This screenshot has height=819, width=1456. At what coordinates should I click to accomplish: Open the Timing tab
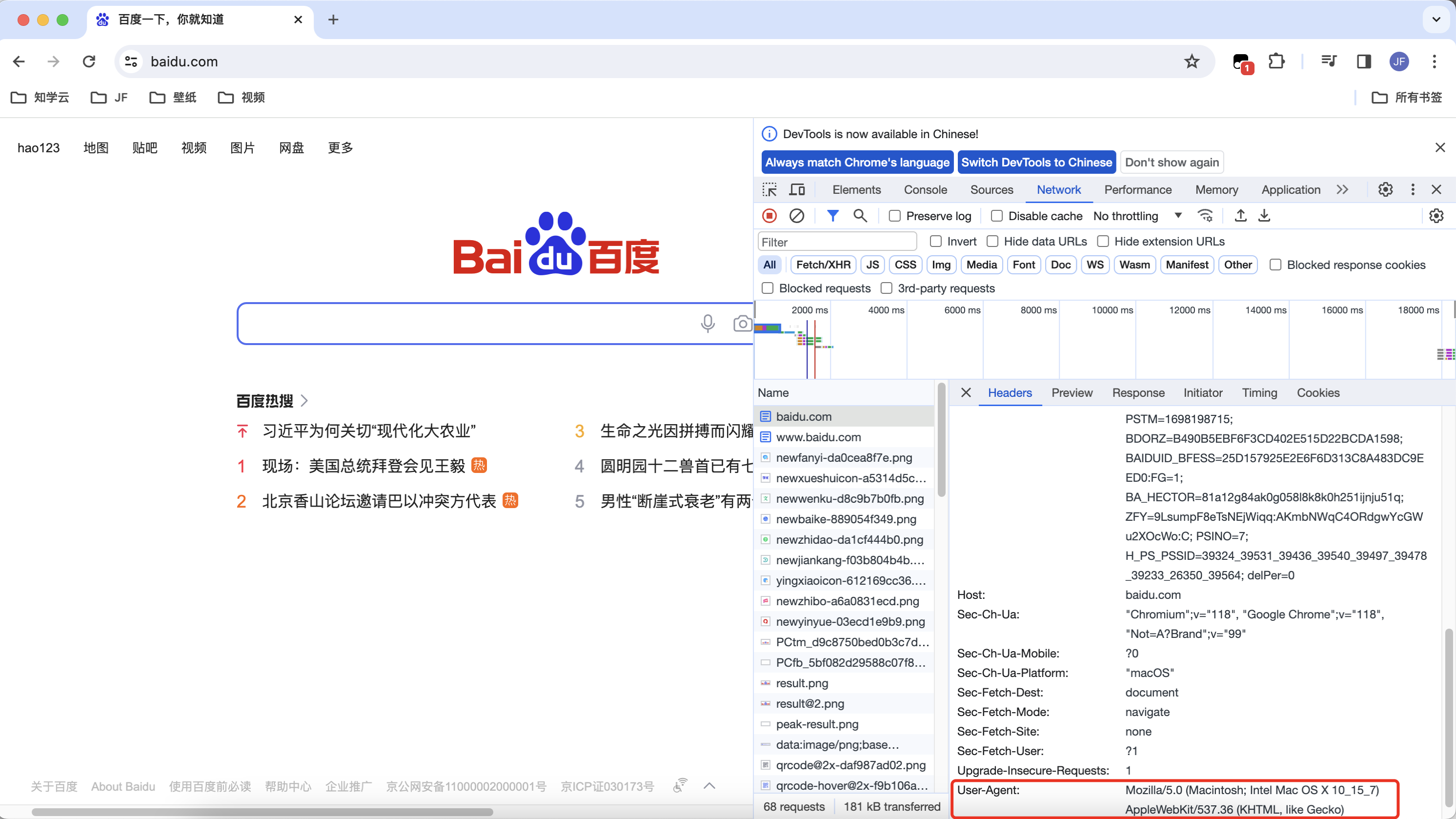click(1259, 392)
